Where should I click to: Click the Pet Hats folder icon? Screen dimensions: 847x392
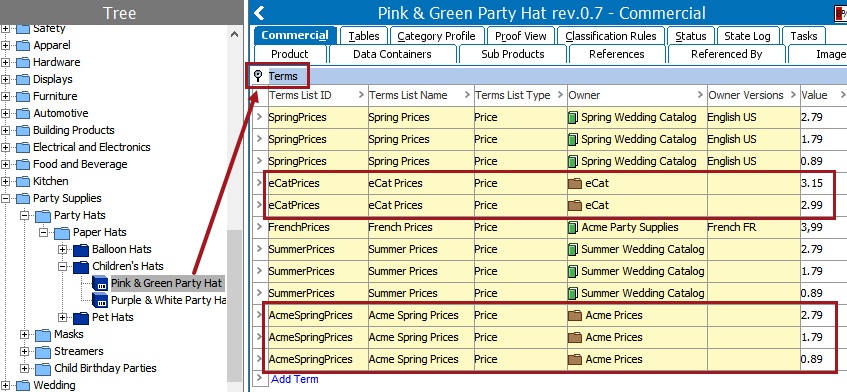[x=81, y=317]
